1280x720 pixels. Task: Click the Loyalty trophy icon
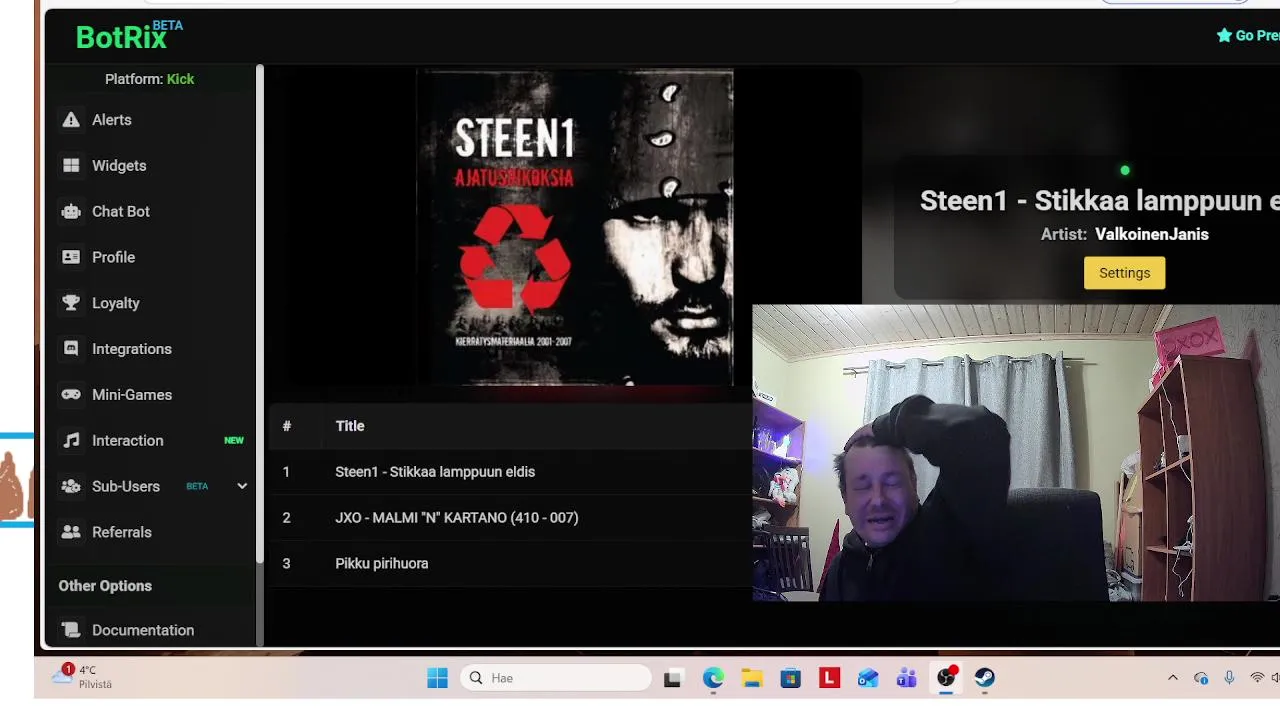point(71,303)
